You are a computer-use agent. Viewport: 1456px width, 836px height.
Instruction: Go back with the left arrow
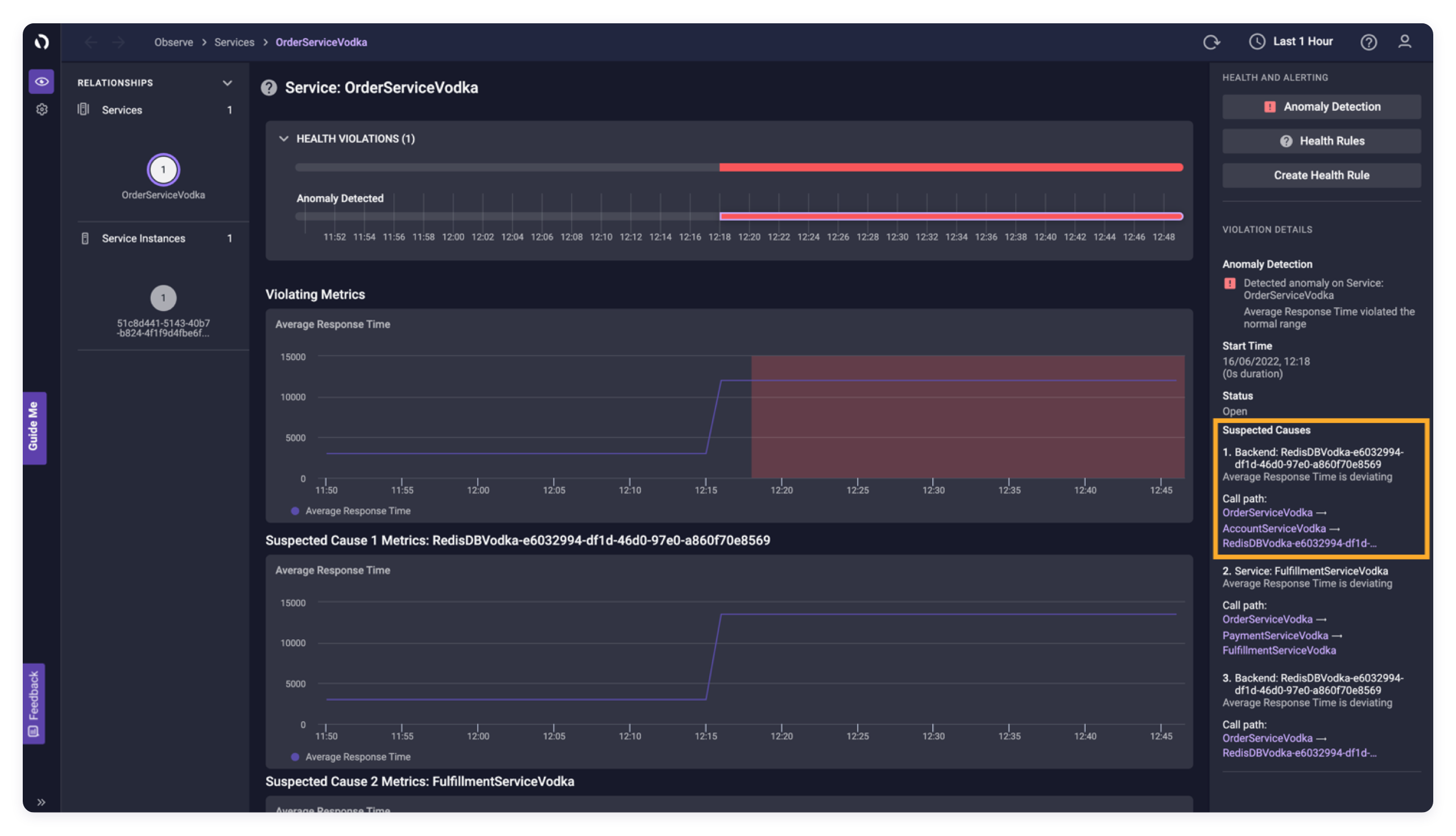pos(90,42)
